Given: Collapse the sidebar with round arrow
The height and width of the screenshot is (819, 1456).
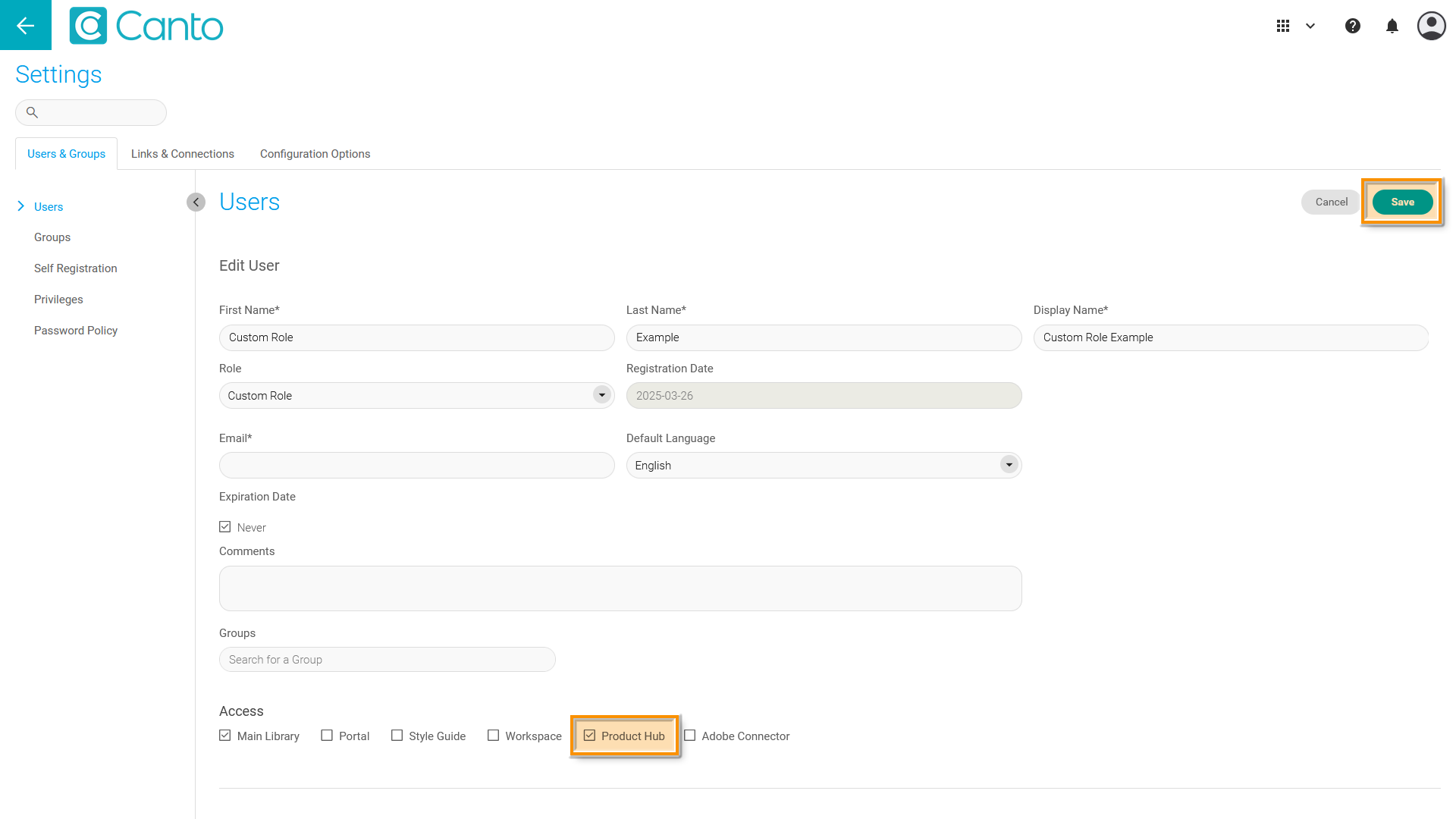Looking at the screenshot, I should (x=196, y=202).
